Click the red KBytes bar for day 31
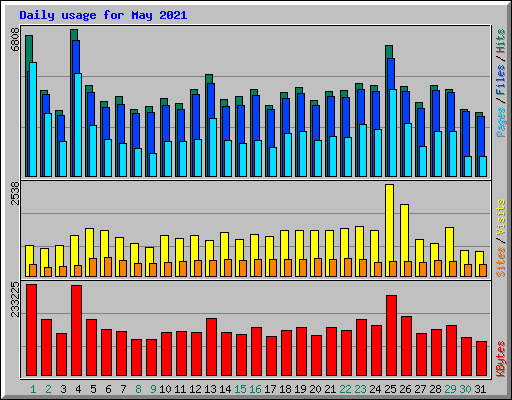 click(x=481, y=359)
